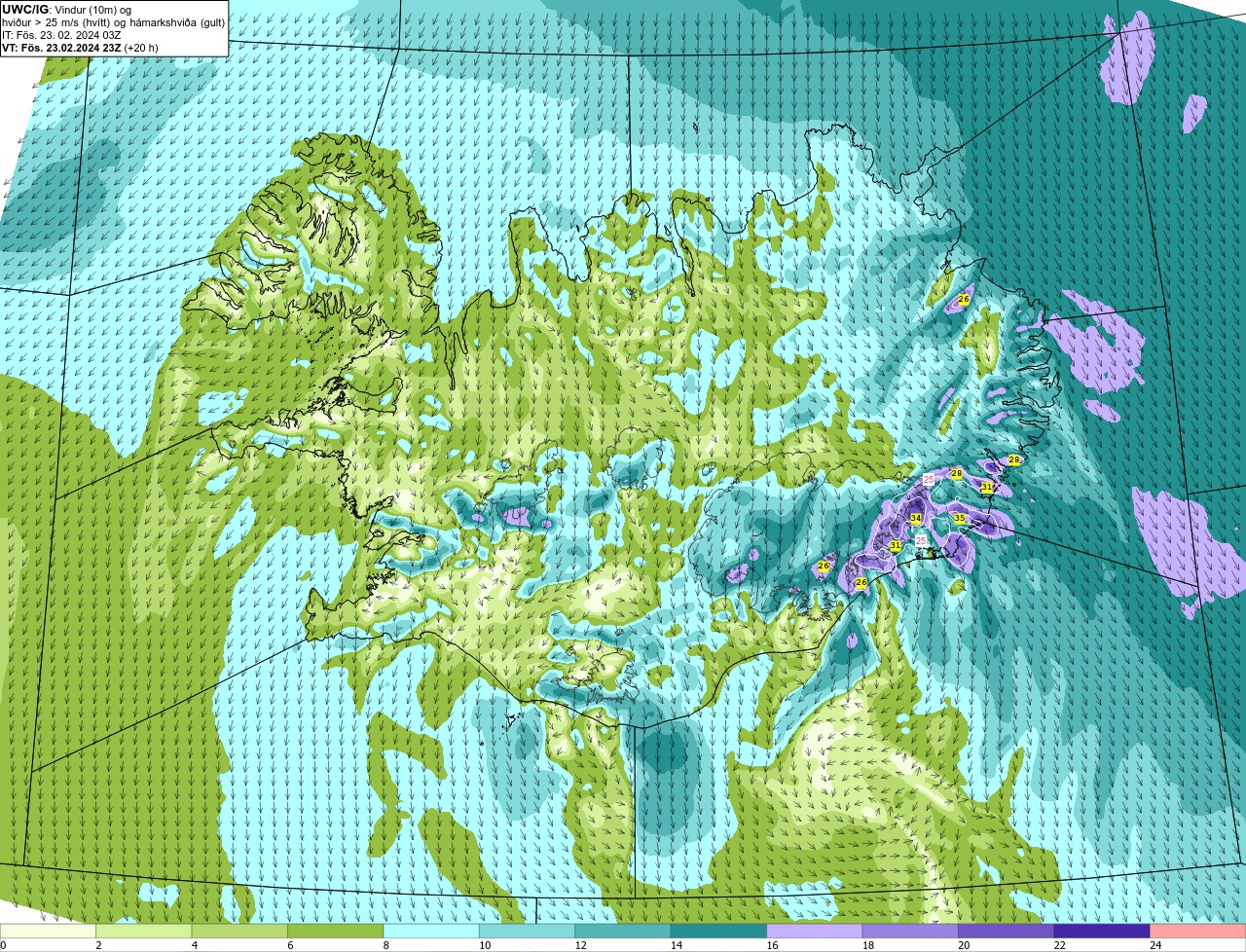
Task: Select valid time "VT: Fös. 23.02.2024 23Z (+20 h)"
Action: [x=80, y=48]
